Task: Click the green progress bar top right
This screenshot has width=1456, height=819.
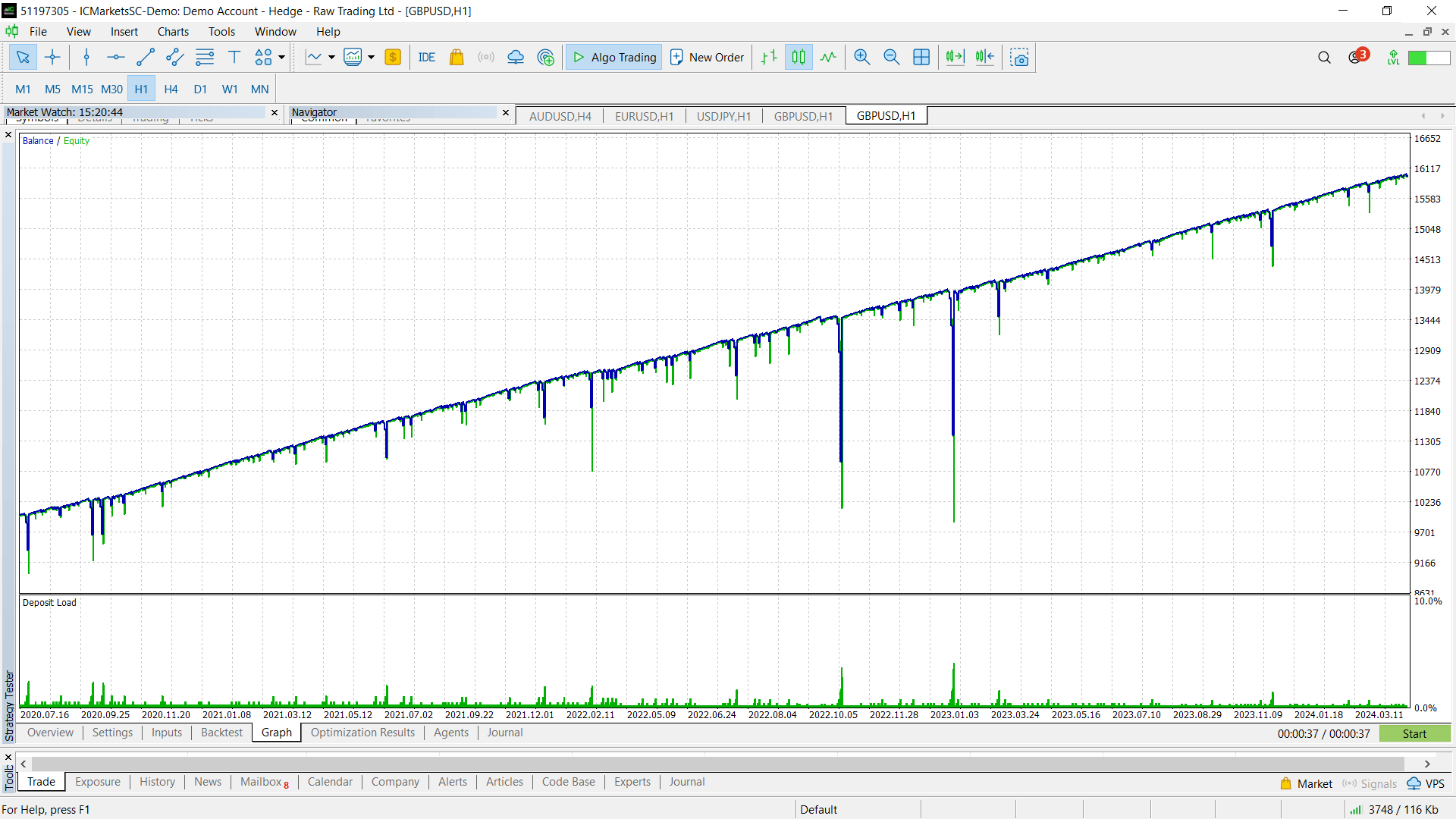Action: (x=1430, y=57)
